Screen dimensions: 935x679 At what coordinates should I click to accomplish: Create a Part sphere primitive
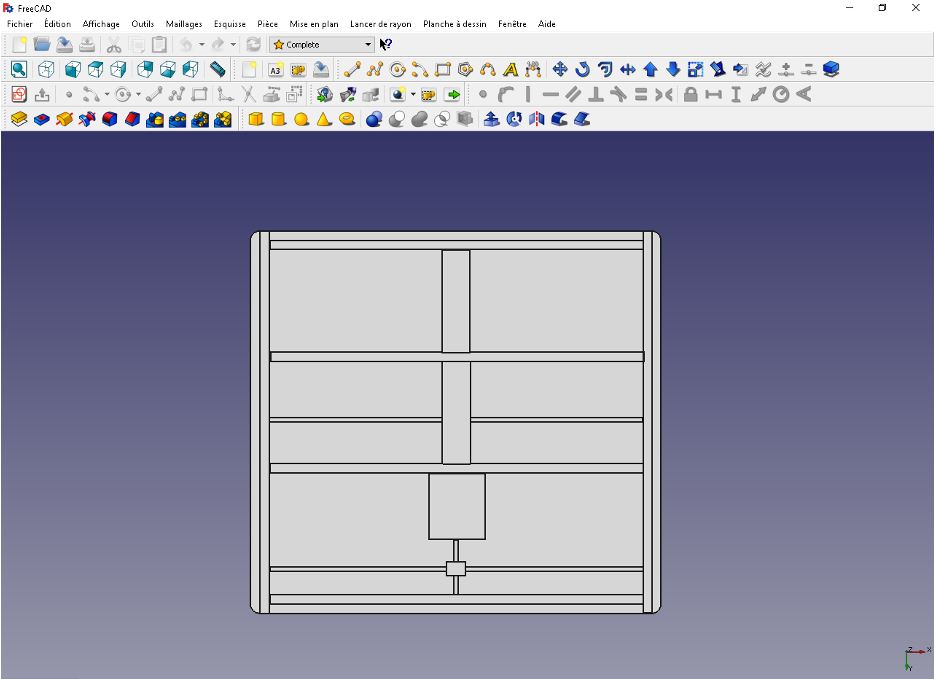[x=301, y=119]
